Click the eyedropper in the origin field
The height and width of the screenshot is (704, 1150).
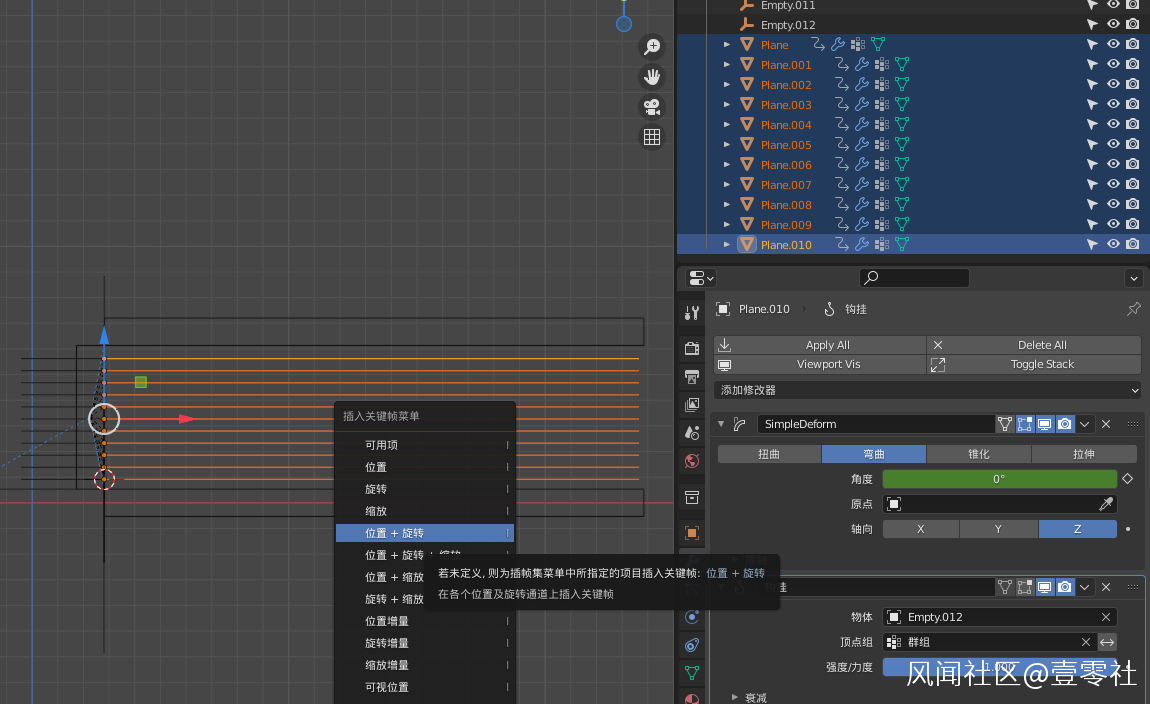coord(1106,504)
